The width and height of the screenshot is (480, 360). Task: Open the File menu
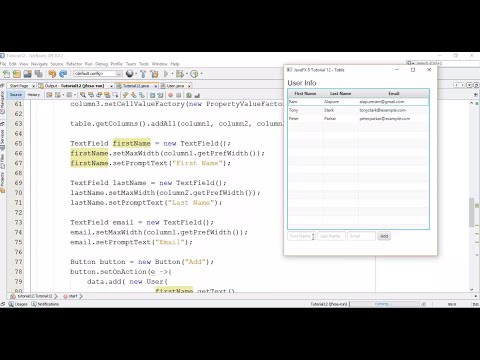pos(3,64)
